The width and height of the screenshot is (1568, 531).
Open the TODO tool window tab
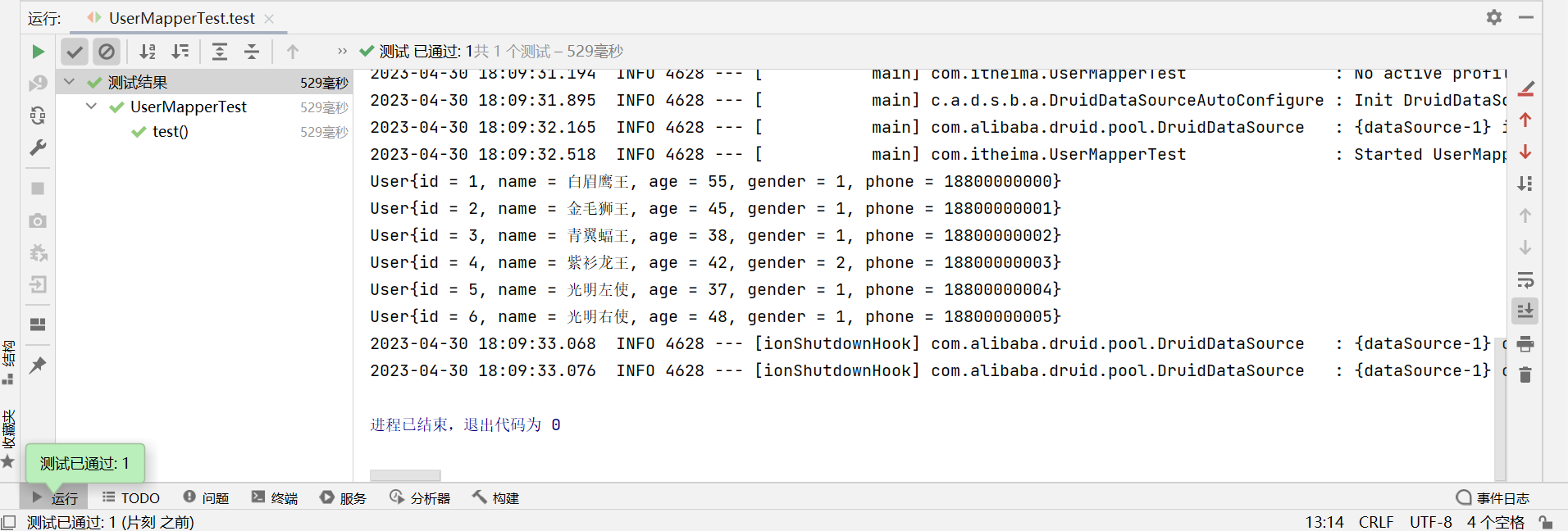tap(131, 497)
